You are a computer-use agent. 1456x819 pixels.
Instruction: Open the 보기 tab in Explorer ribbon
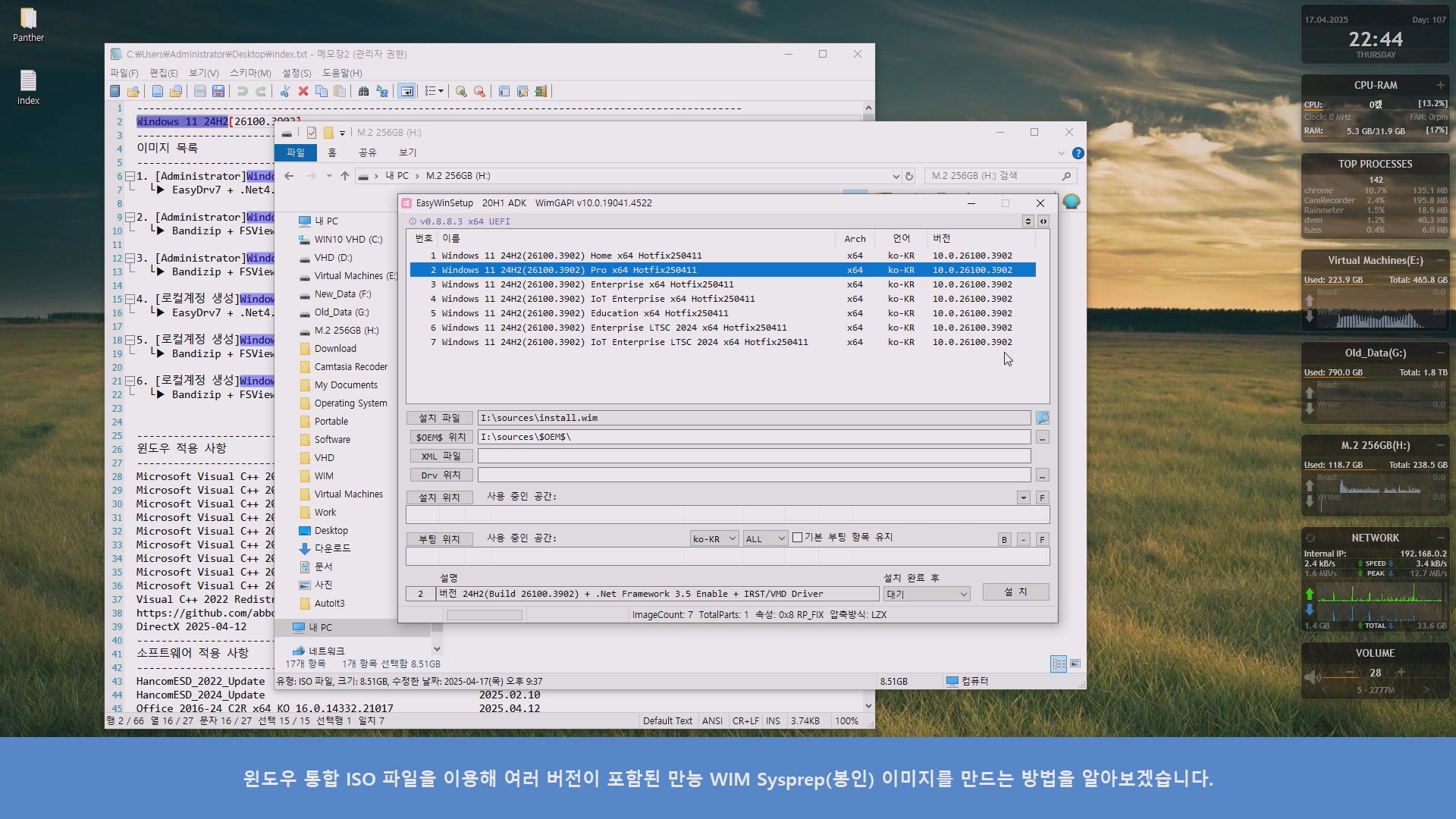[408, 152]
